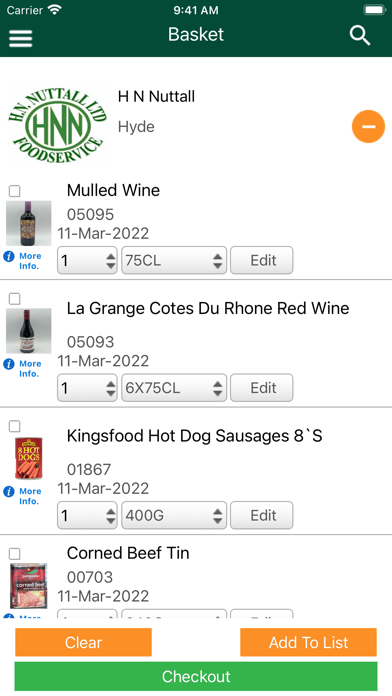Tick the La Grange Cotes Du Rhone checkbox
This screenshot has width=392, height=696.
pyautogui.click(x=15, y=299)
